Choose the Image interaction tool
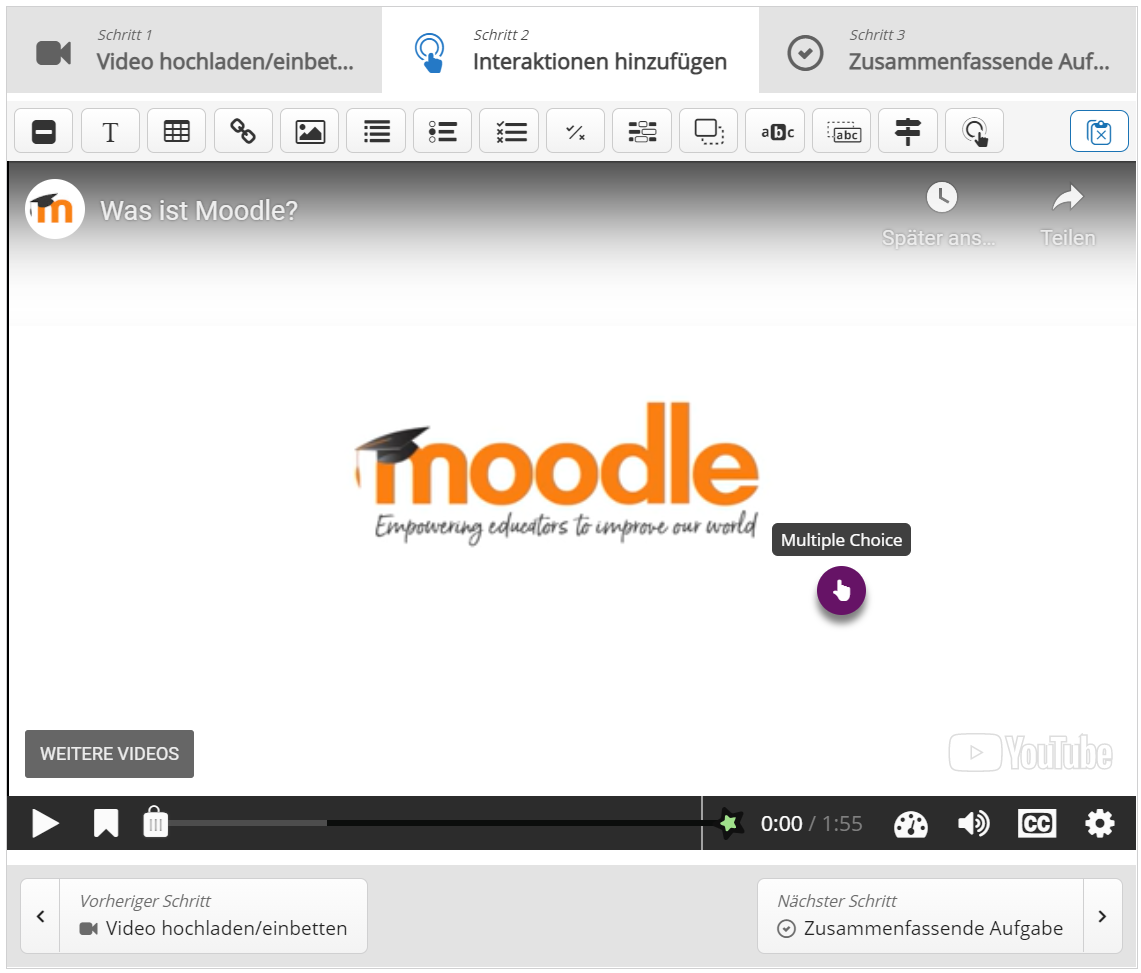 click(310, 131)
